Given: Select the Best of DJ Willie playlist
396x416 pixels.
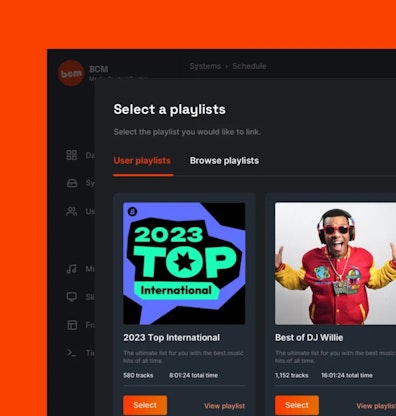Looking at the screenshot, I should tap(297, 405).
